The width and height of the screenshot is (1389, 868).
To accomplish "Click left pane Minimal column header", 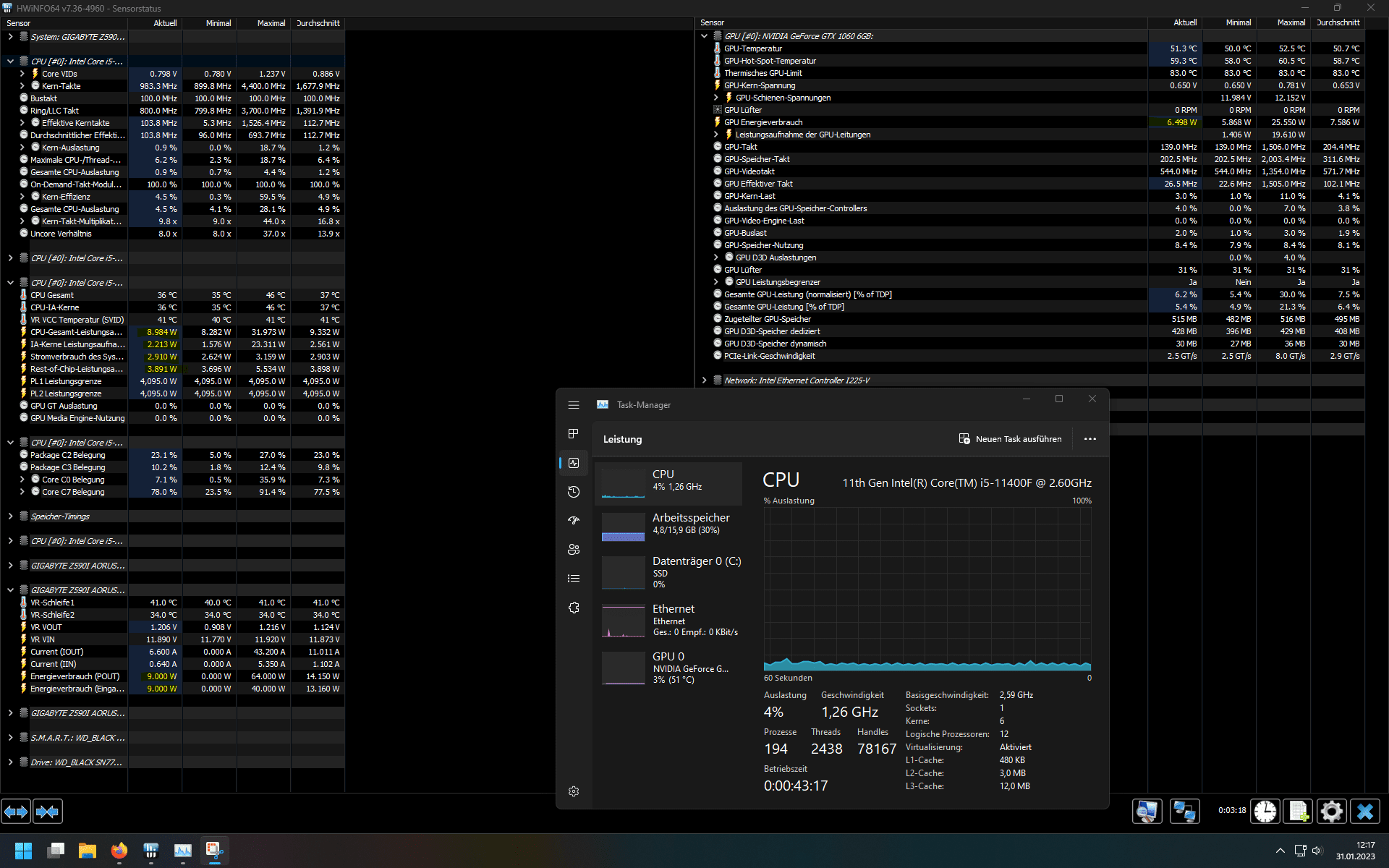I will pos(209,23).
